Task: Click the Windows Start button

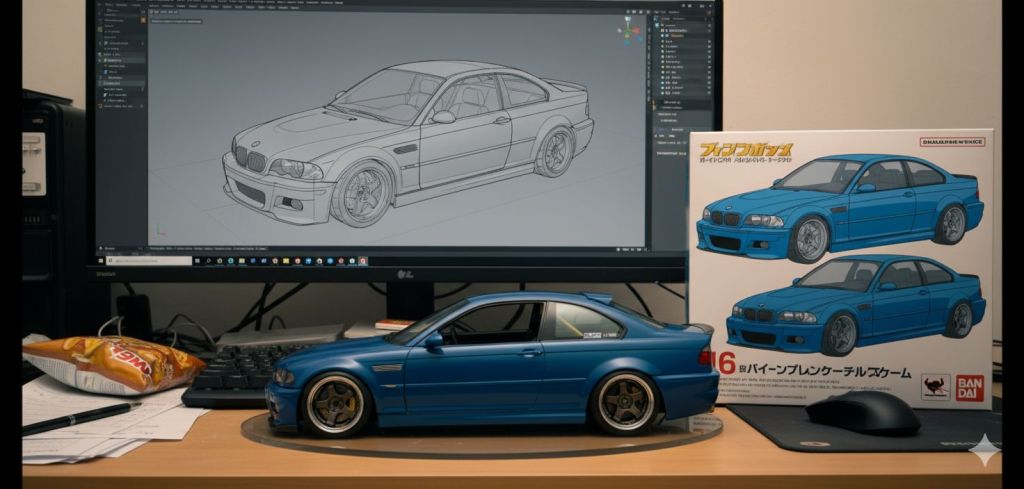Action: pos(103,260)
